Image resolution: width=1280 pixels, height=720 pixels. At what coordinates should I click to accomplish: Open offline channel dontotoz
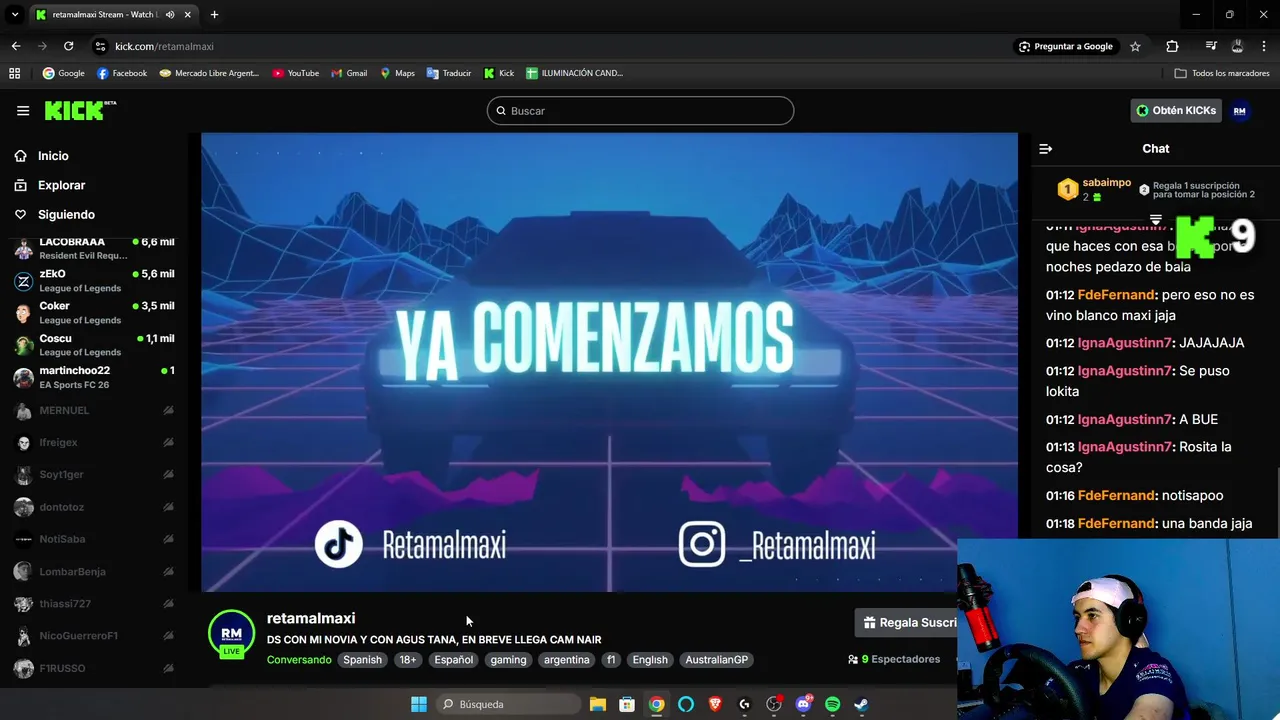(x=95, y=507)
